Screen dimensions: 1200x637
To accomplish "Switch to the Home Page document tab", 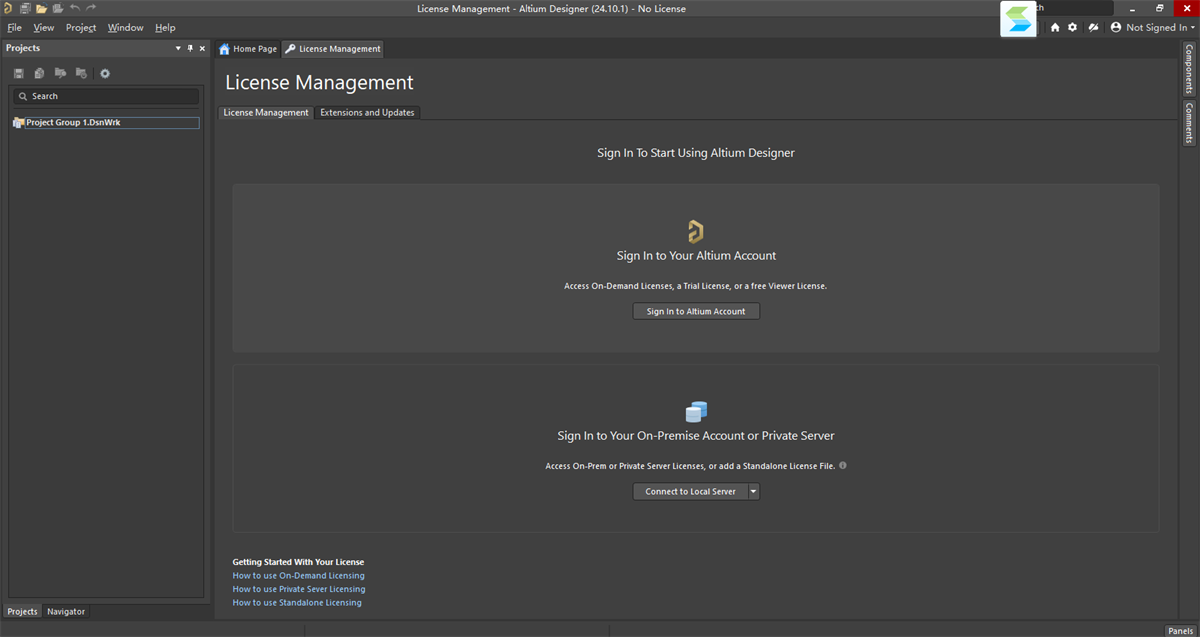I will [x=248, y=48].
